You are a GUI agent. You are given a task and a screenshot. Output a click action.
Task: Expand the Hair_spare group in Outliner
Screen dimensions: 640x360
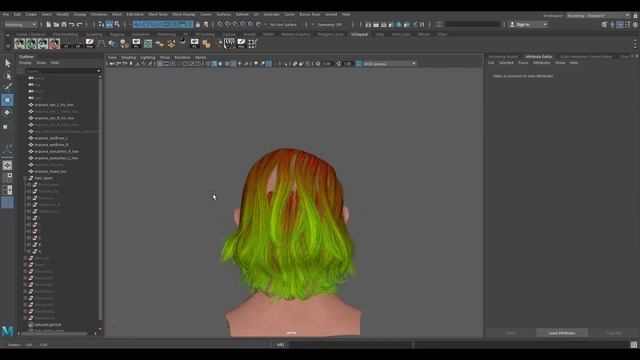pos(25,178)
